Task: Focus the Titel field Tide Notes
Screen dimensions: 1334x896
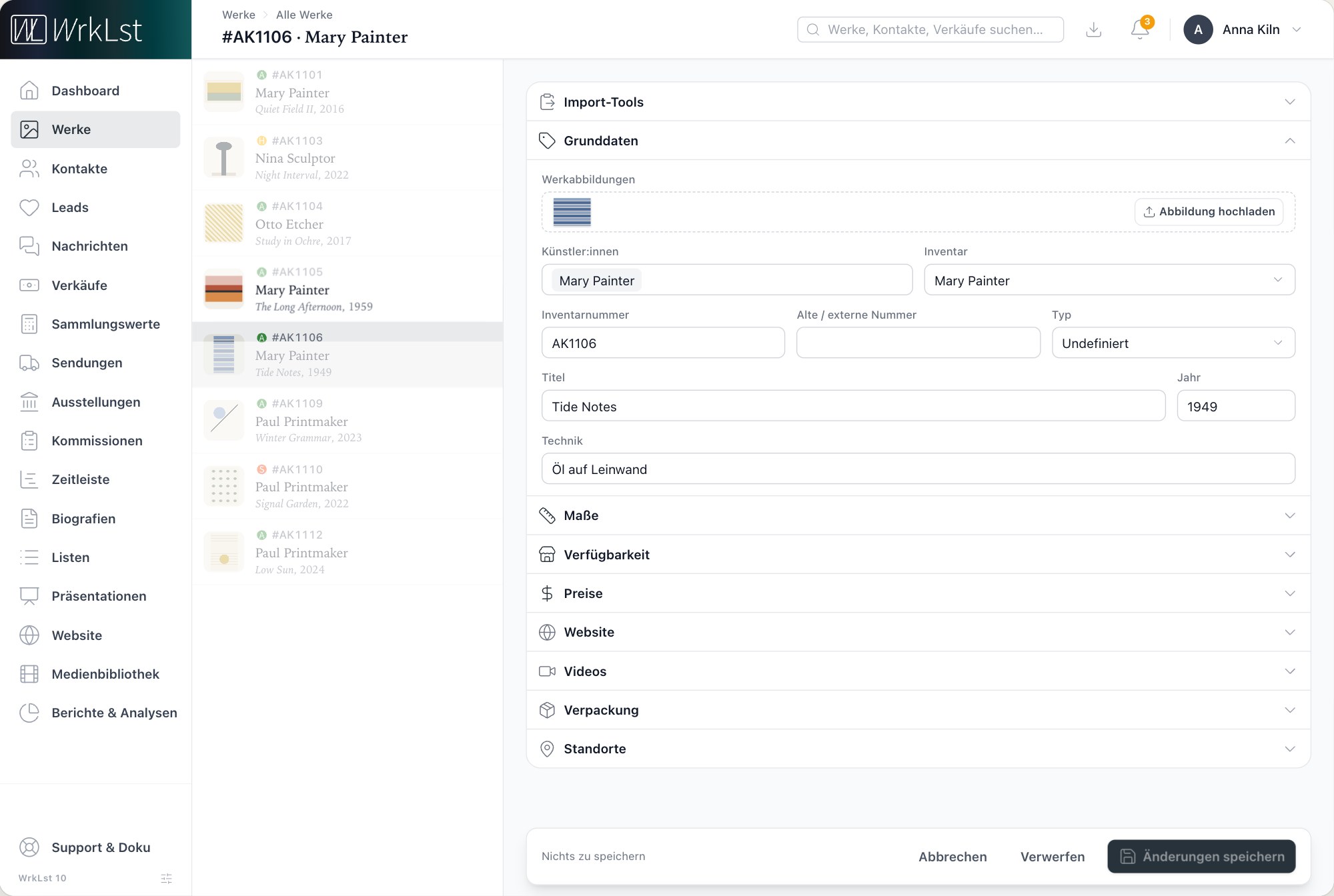Action: point(853,406)
